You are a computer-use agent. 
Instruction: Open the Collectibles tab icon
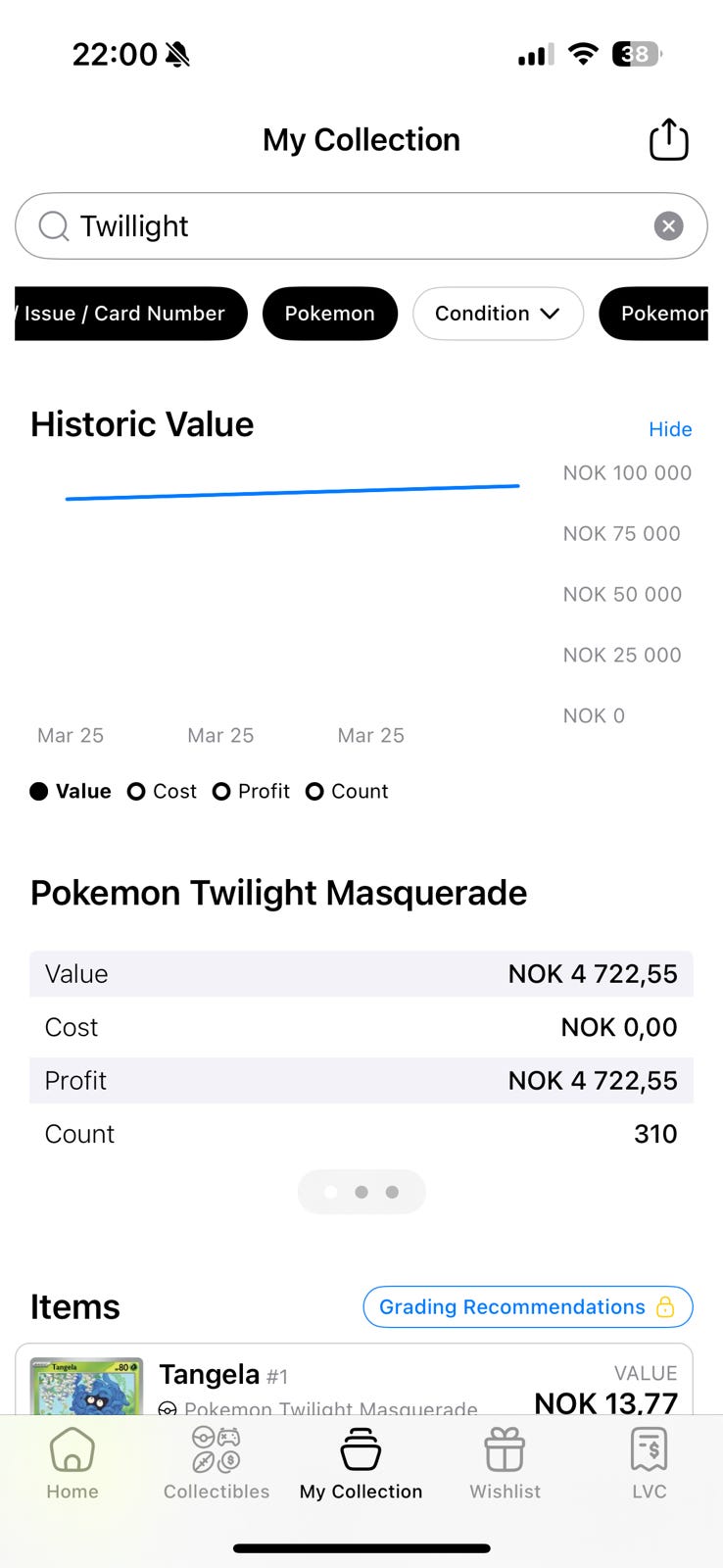point(217,1450)
